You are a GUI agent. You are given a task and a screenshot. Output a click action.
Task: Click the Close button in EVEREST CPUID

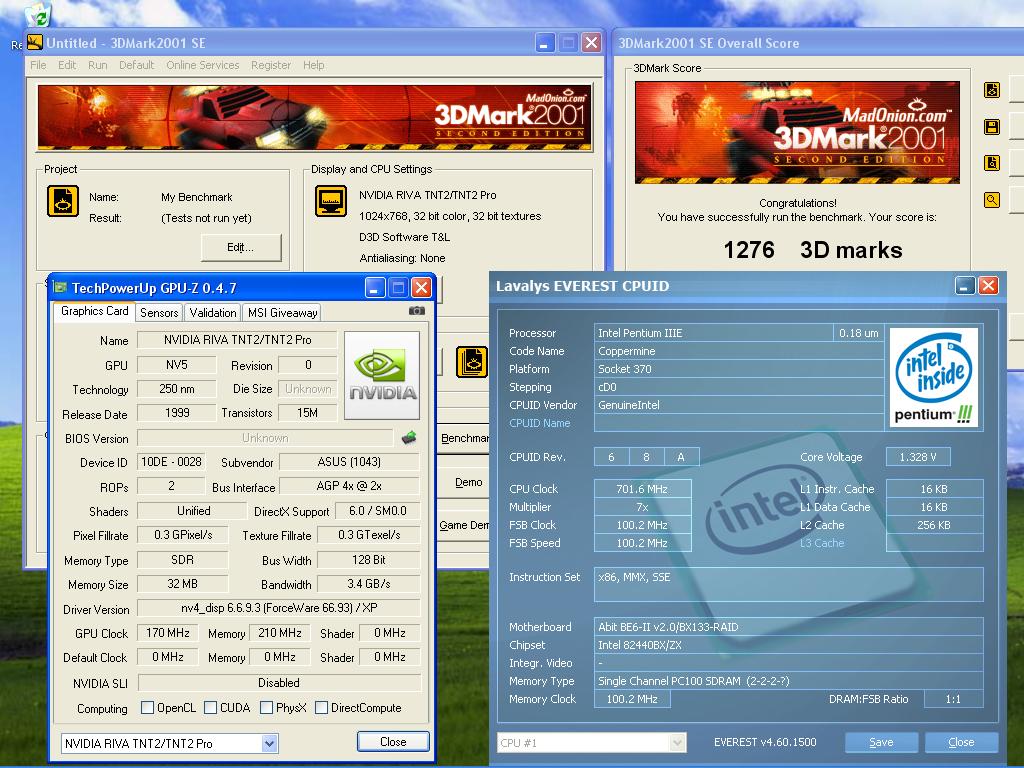(x=961, y=742)
